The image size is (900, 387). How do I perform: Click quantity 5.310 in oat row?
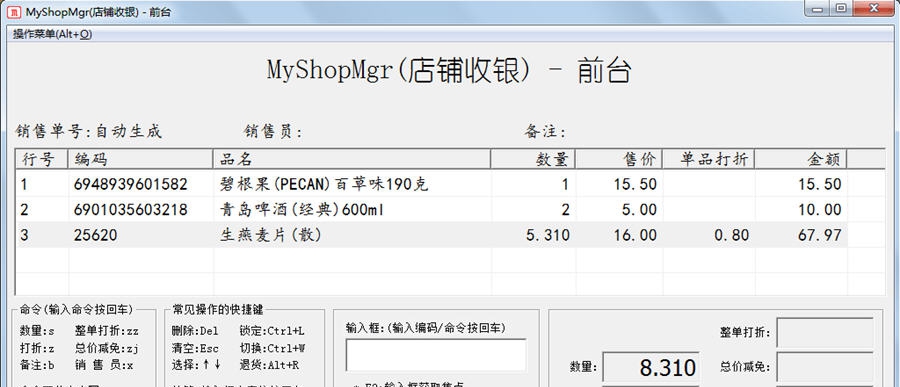point(548,235)
